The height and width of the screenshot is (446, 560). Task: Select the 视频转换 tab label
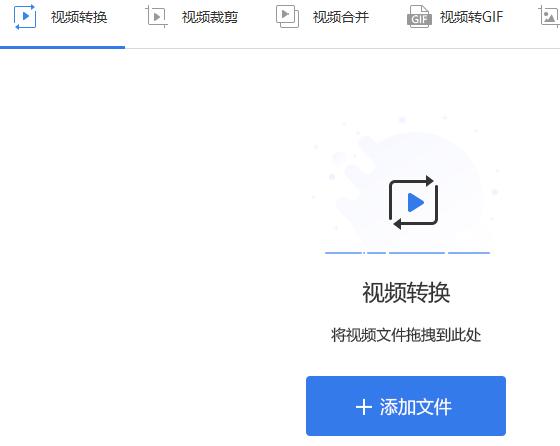[79, 17]
